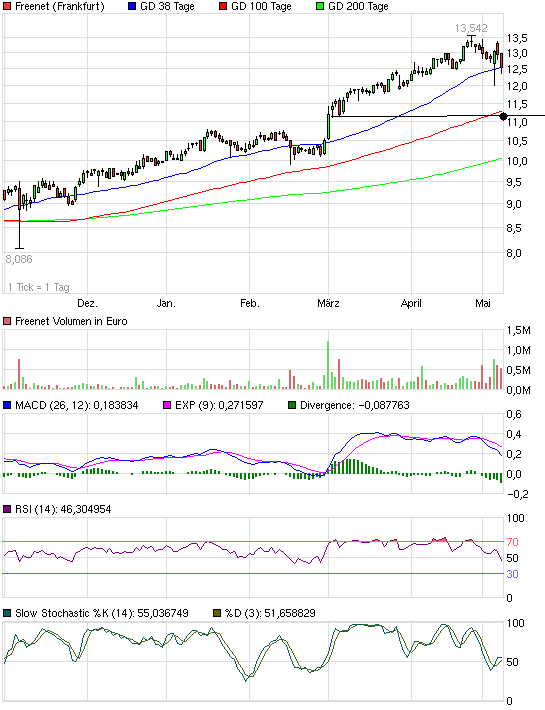Click the olive %D (3) legend square

pos(217,613)
